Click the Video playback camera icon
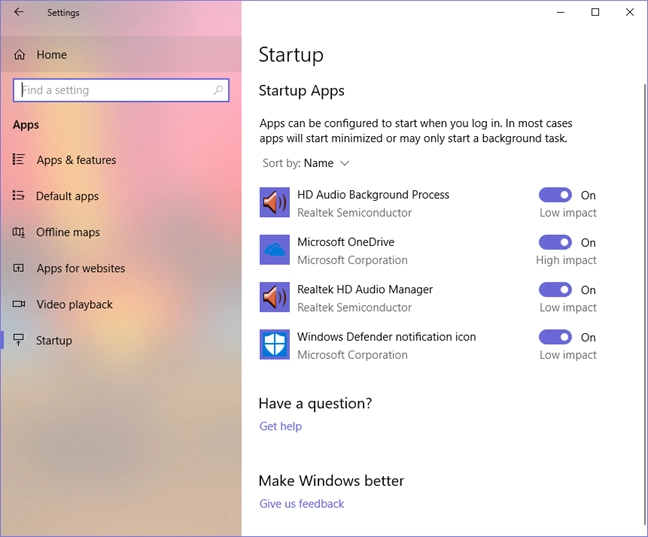Viewport: 648px width, 537px height. (19, 304)
